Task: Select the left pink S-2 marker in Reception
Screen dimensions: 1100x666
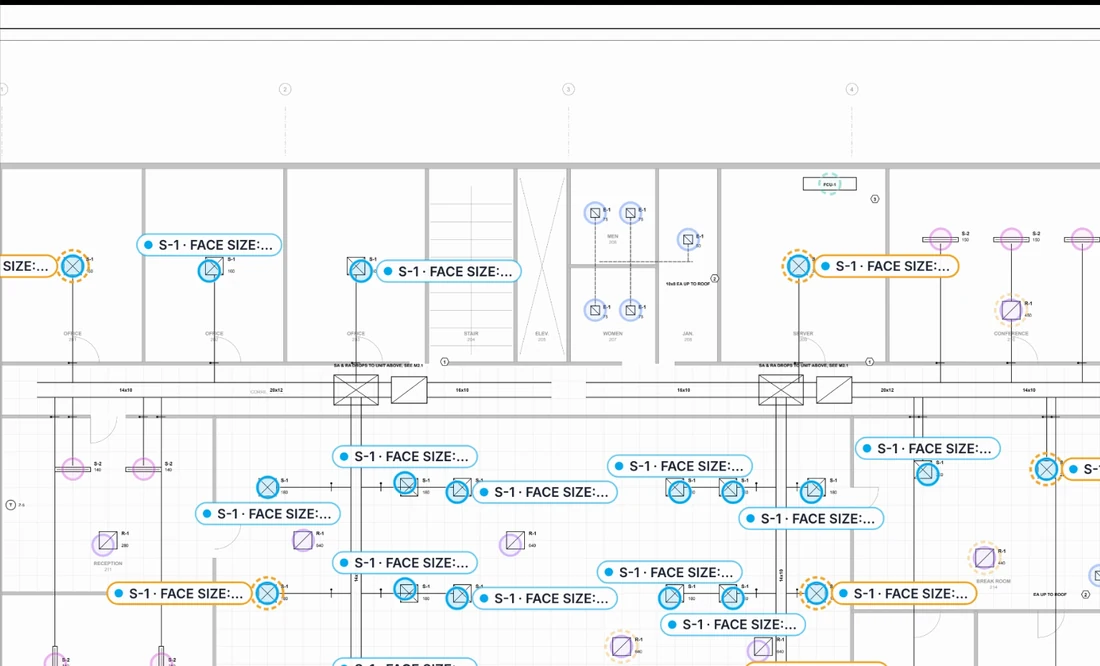Action: tap(73, 469)
